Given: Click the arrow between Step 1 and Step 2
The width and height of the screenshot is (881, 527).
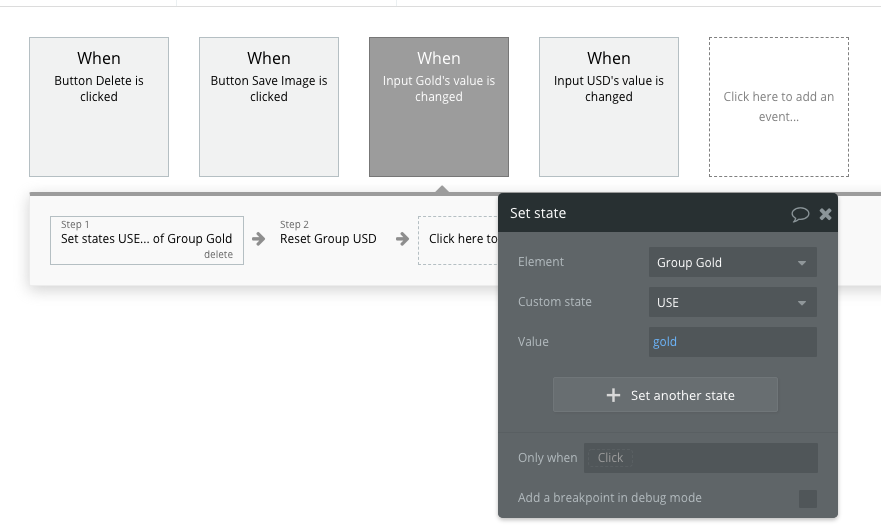Looking at the screenshot, I should click(258, 239).
